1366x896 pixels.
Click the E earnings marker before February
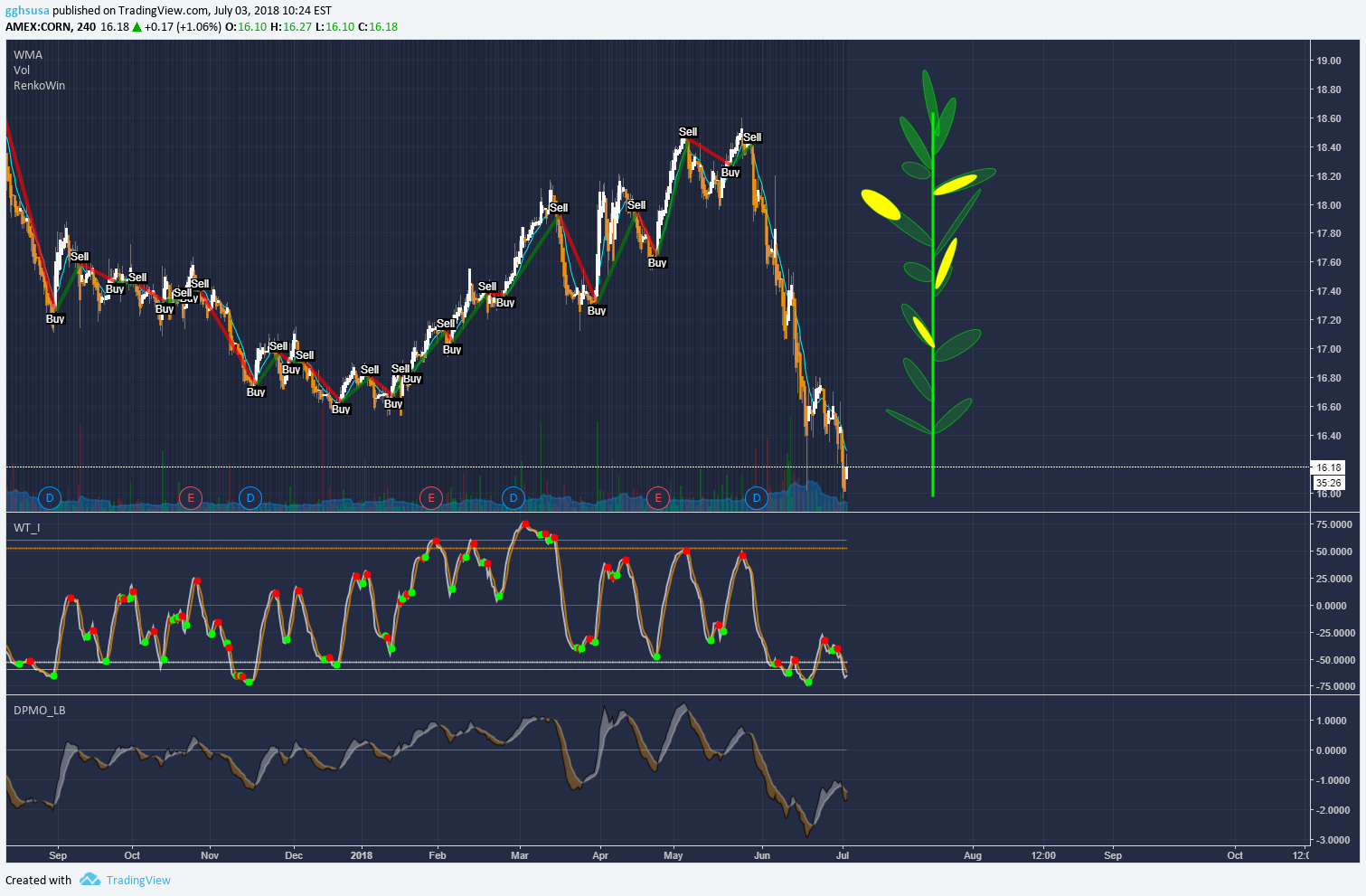coord(431,497)
